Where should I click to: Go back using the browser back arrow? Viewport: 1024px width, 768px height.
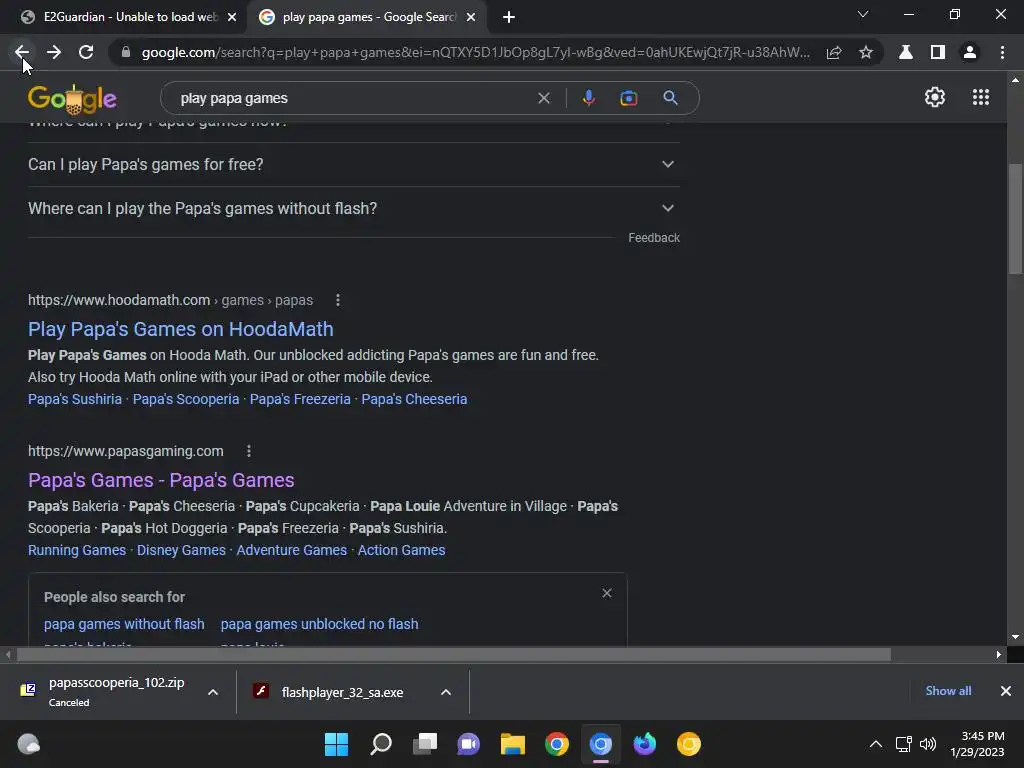click(22, 52)
